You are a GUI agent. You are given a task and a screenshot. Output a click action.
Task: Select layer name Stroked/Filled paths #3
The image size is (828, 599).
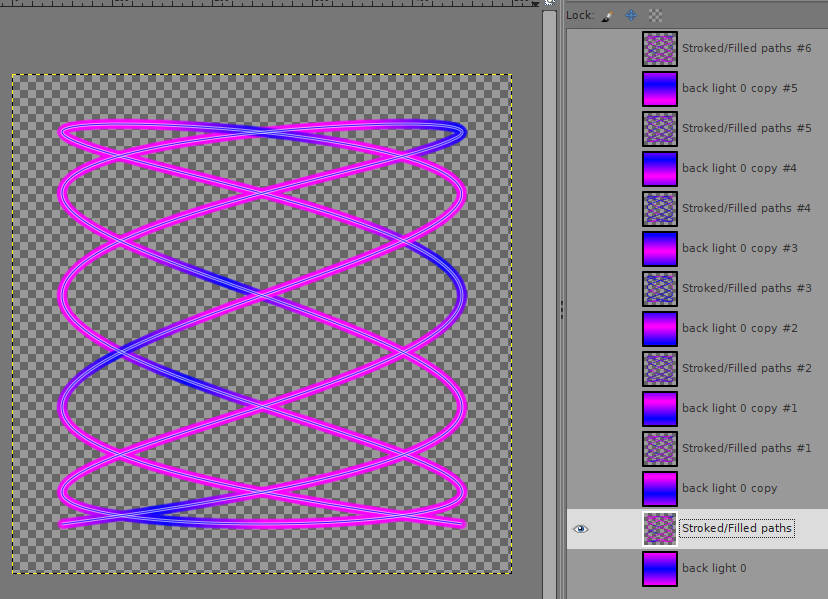(746, 288)
